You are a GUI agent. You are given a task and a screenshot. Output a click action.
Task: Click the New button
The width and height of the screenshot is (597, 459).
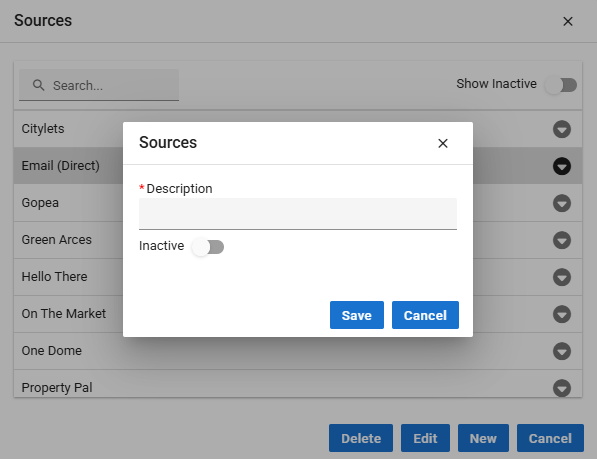tap(483, 438)
